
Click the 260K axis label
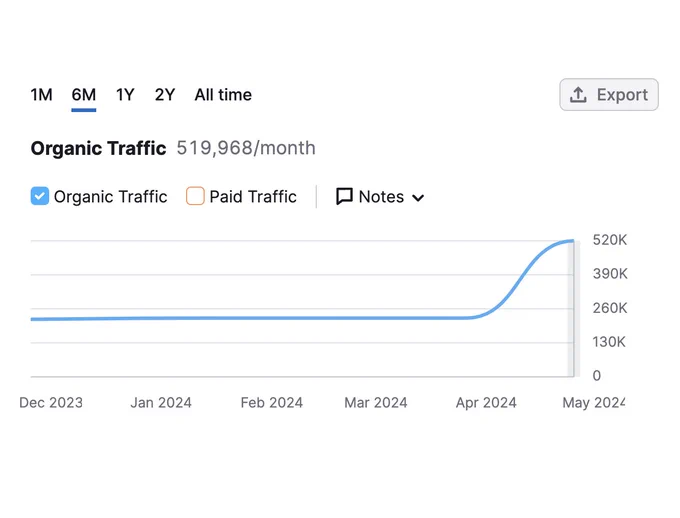pyautogui.click(x=610, y=308)
